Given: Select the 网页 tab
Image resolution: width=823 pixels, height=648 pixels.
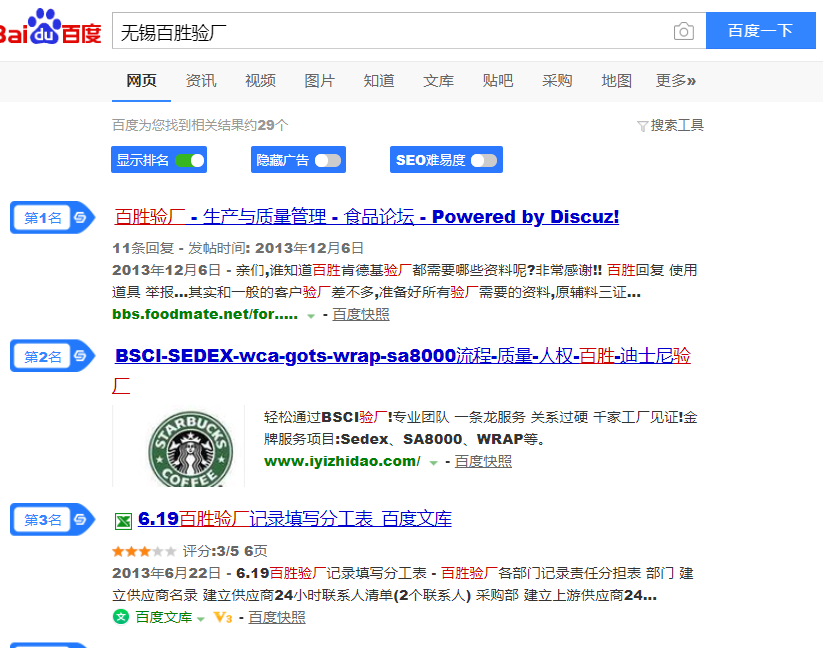Looking at the screenshot, I should click(141, 81).
